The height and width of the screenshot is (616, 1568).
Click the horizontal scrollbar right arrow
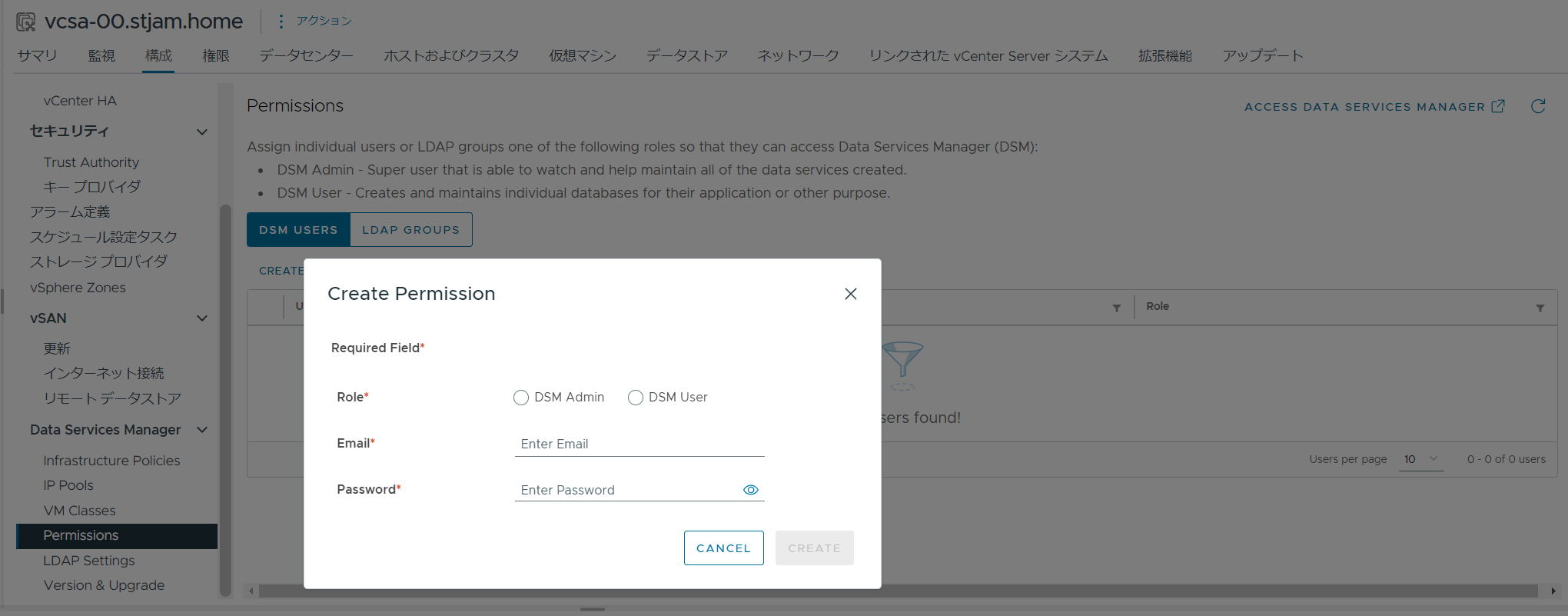point(1553,591)
